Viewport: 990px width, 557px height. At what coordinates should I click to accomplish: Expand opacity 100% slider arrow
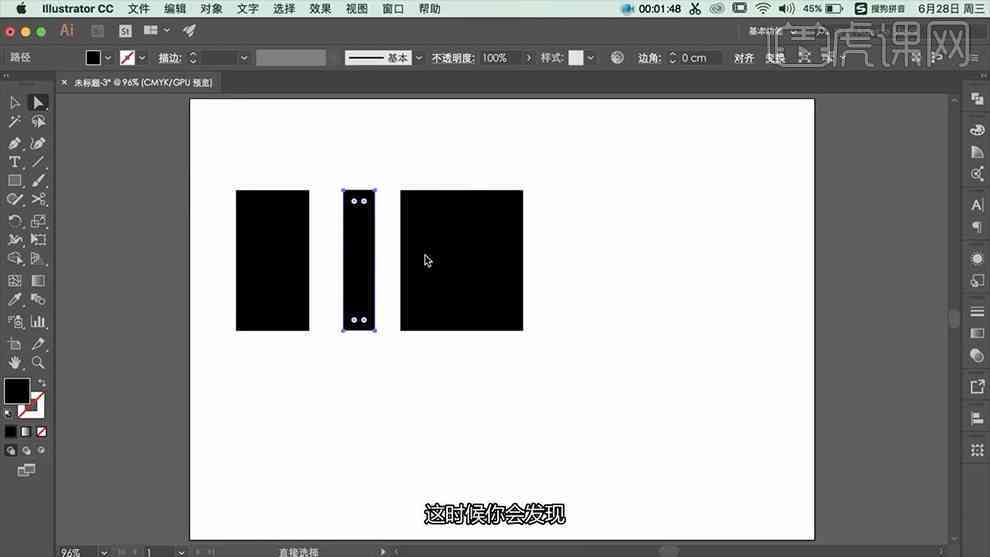528,58
